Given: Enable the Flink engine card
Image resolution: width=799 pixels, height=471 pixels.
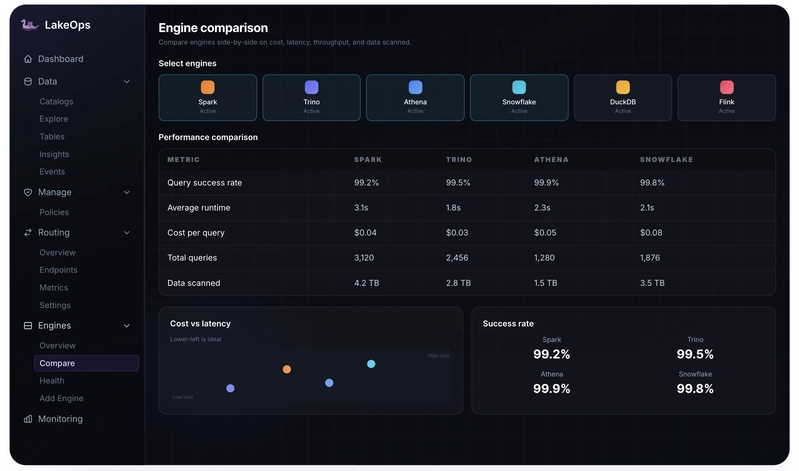Looking at the screenshot, I should [727, 97].
